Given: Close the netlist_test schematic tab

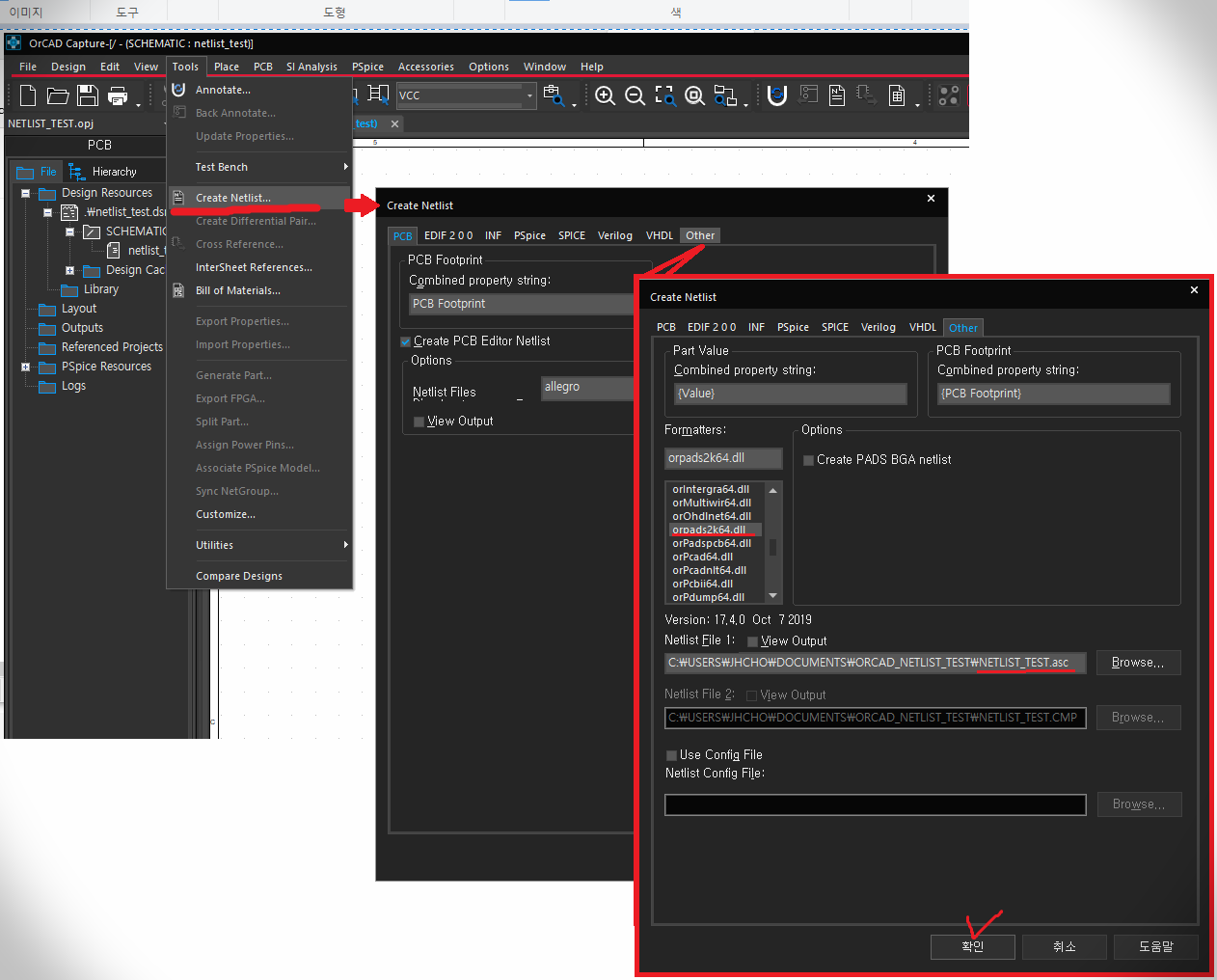Looking at the screenshot, I should click(394, 123).
